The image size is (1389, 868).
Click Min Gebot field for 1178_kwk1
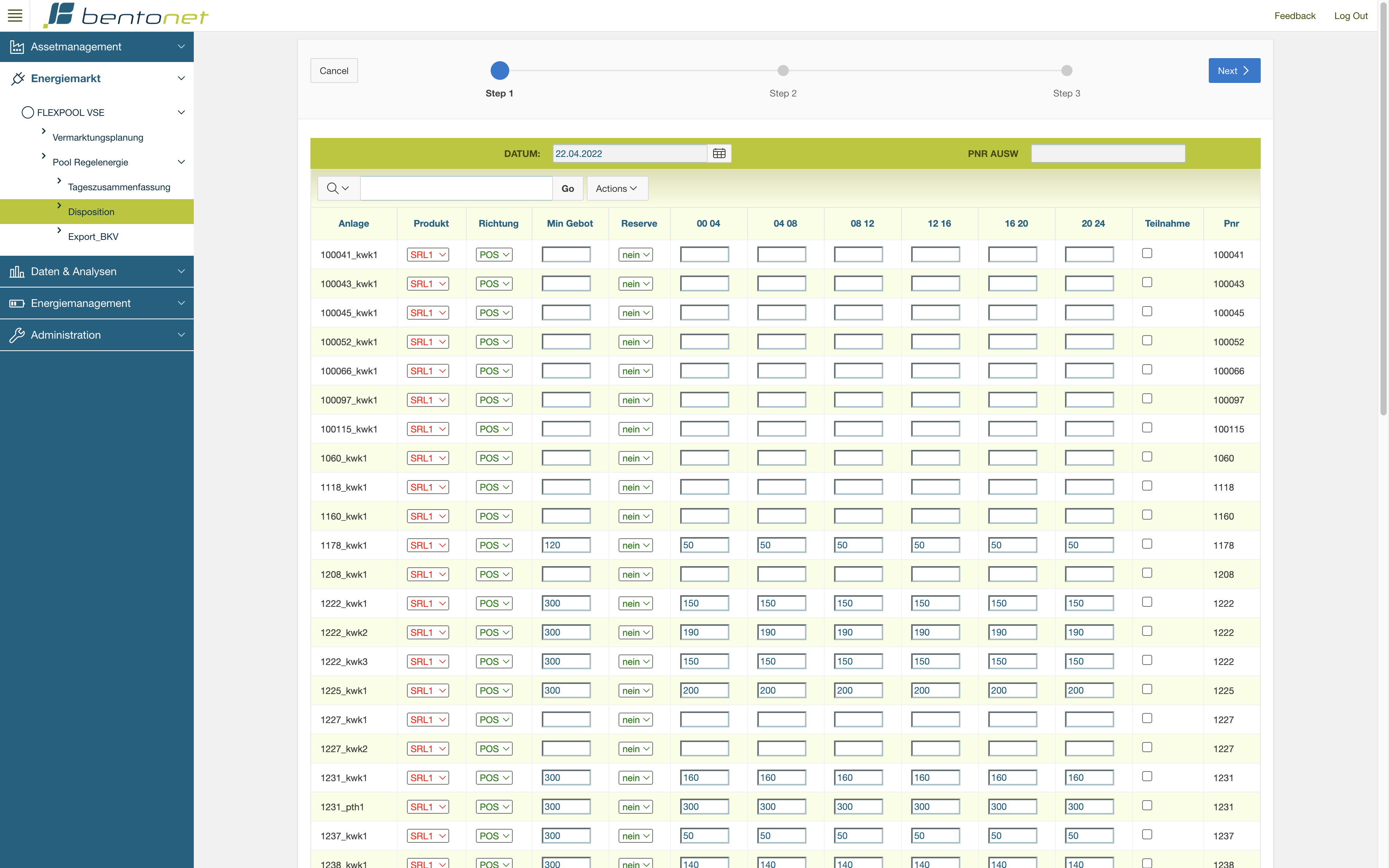click(x=566, y=545)
